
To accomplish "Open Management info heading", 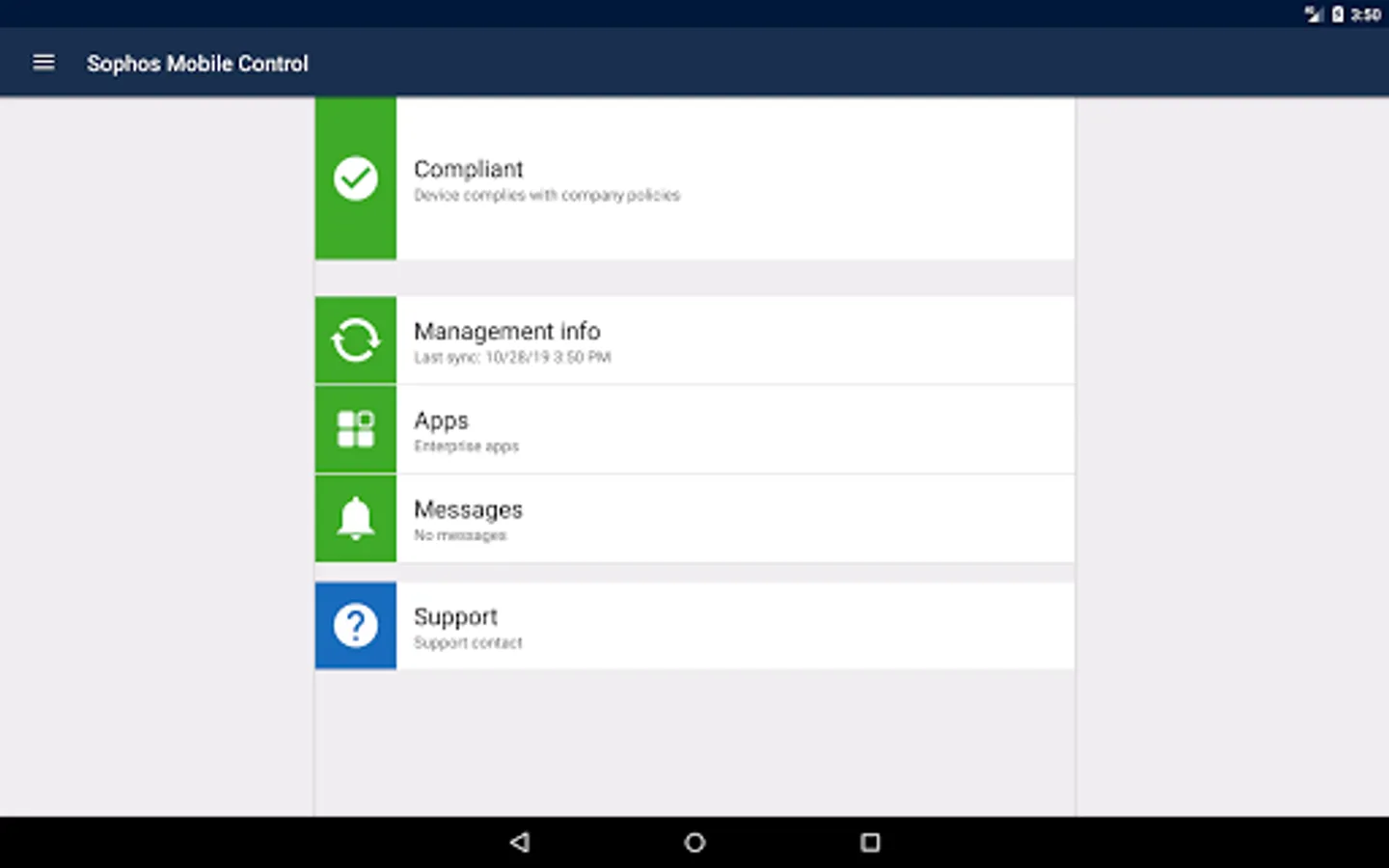I will (x=507, y=331).
